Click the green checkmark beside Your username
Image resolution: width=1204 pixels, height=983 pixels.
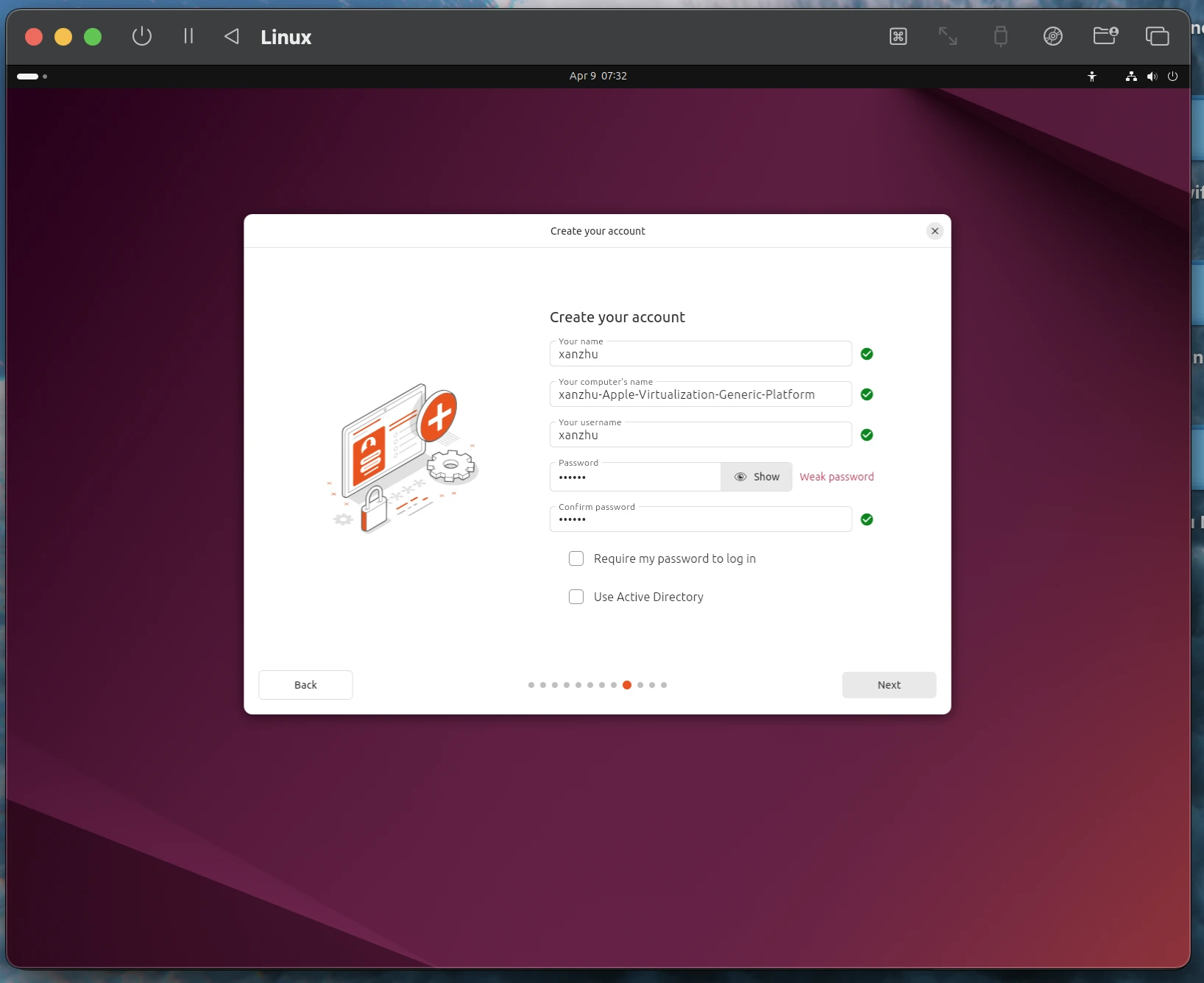(x=867, y=435)
